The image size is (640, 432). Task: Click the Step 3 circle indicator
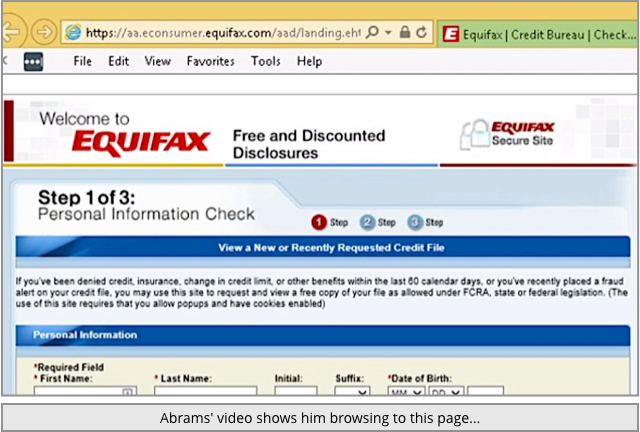[x=415, y=223]
